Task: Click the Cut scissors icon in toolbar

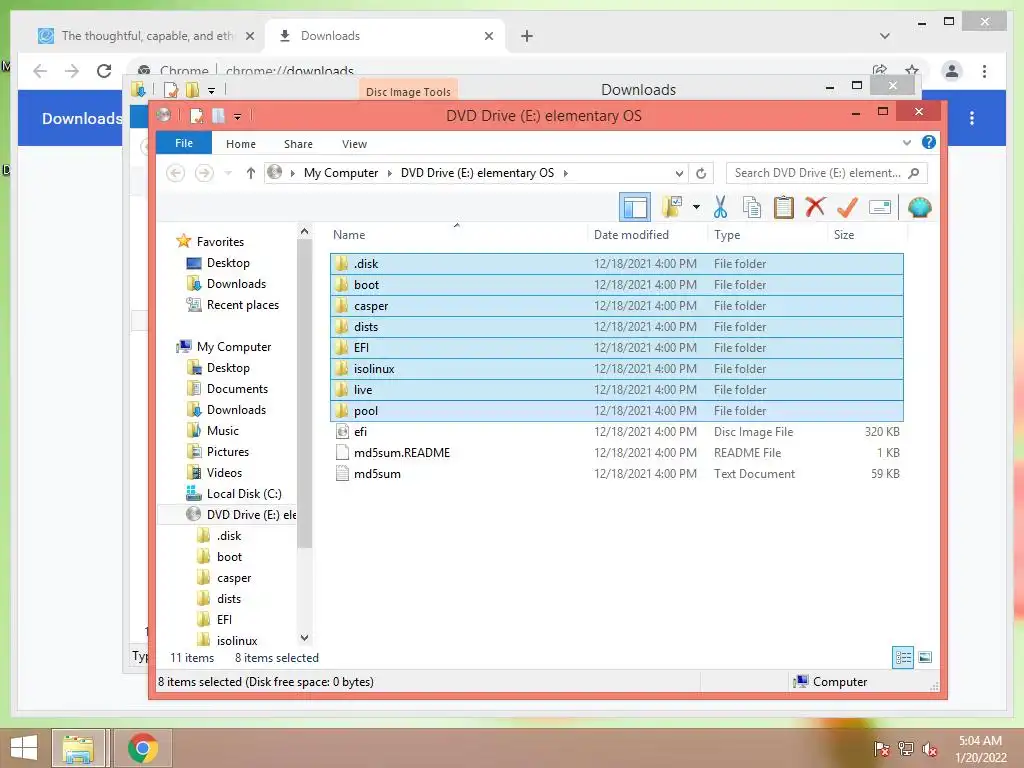Action: 720,208
